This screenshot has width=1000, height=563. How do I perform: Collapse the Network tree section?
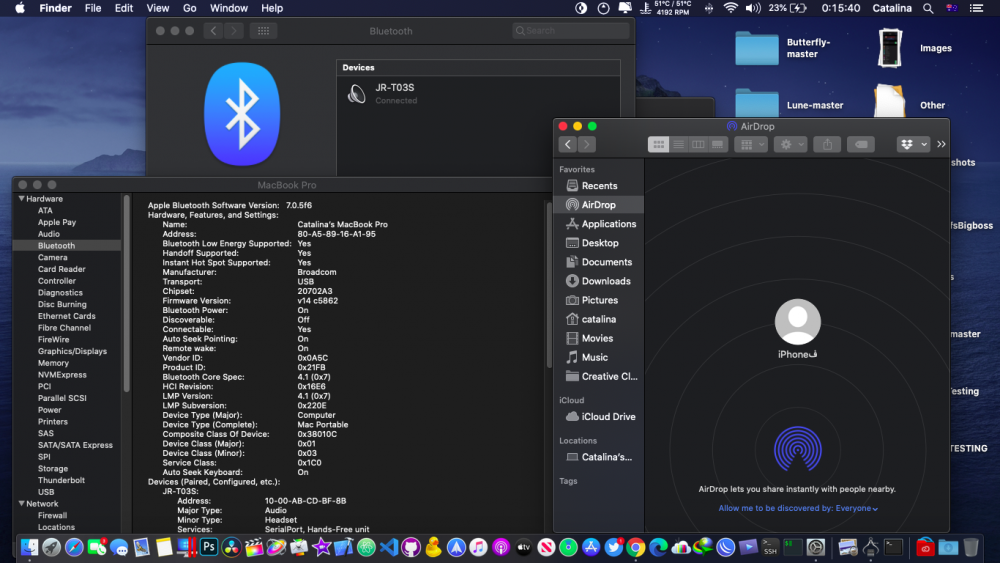pyautogui.click(x=21, y=504)
